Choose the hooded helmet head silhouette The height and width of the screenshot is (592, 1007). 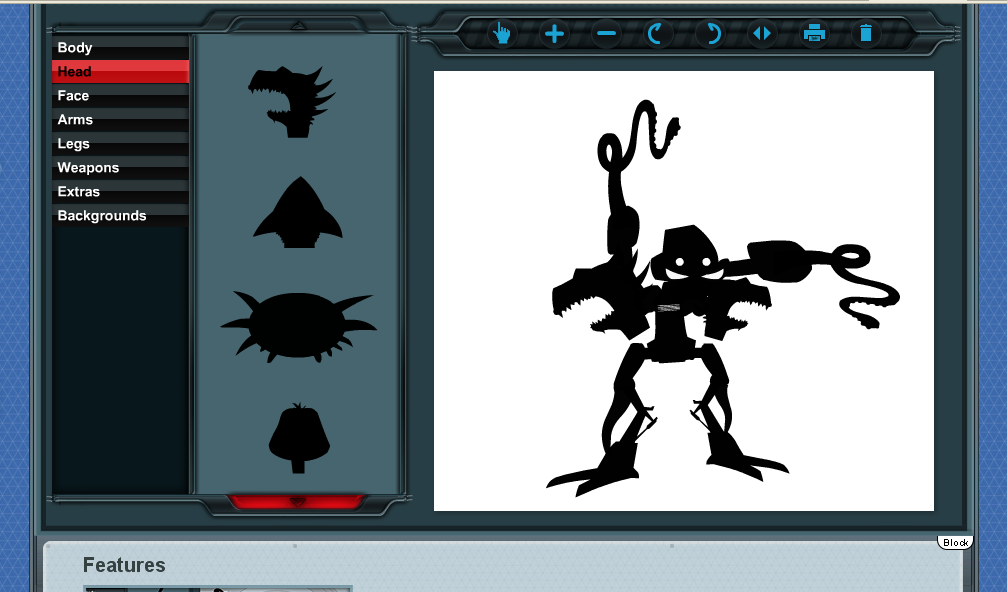tap(299, 439)
